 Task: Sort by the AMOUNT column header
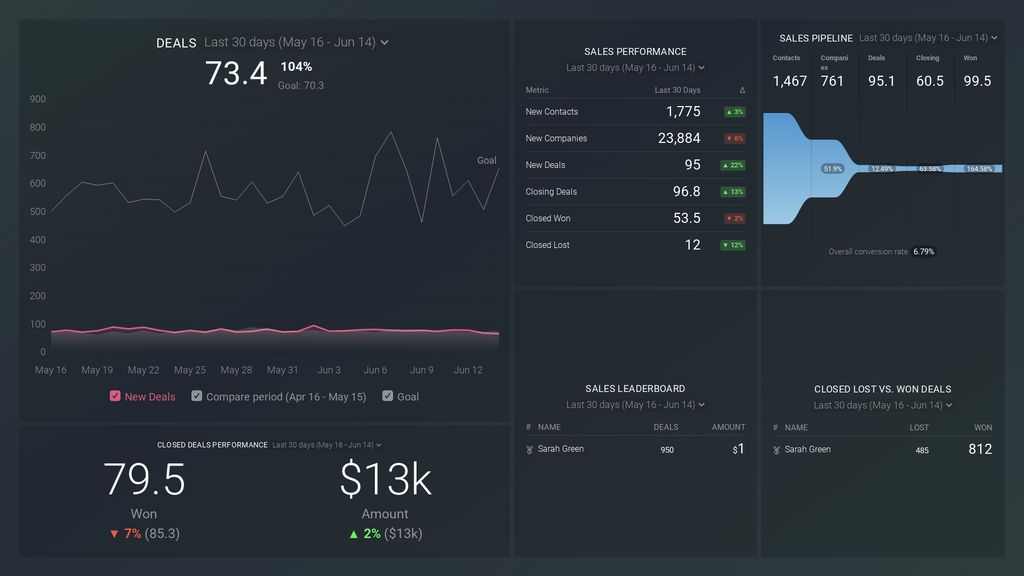[728, 427]
